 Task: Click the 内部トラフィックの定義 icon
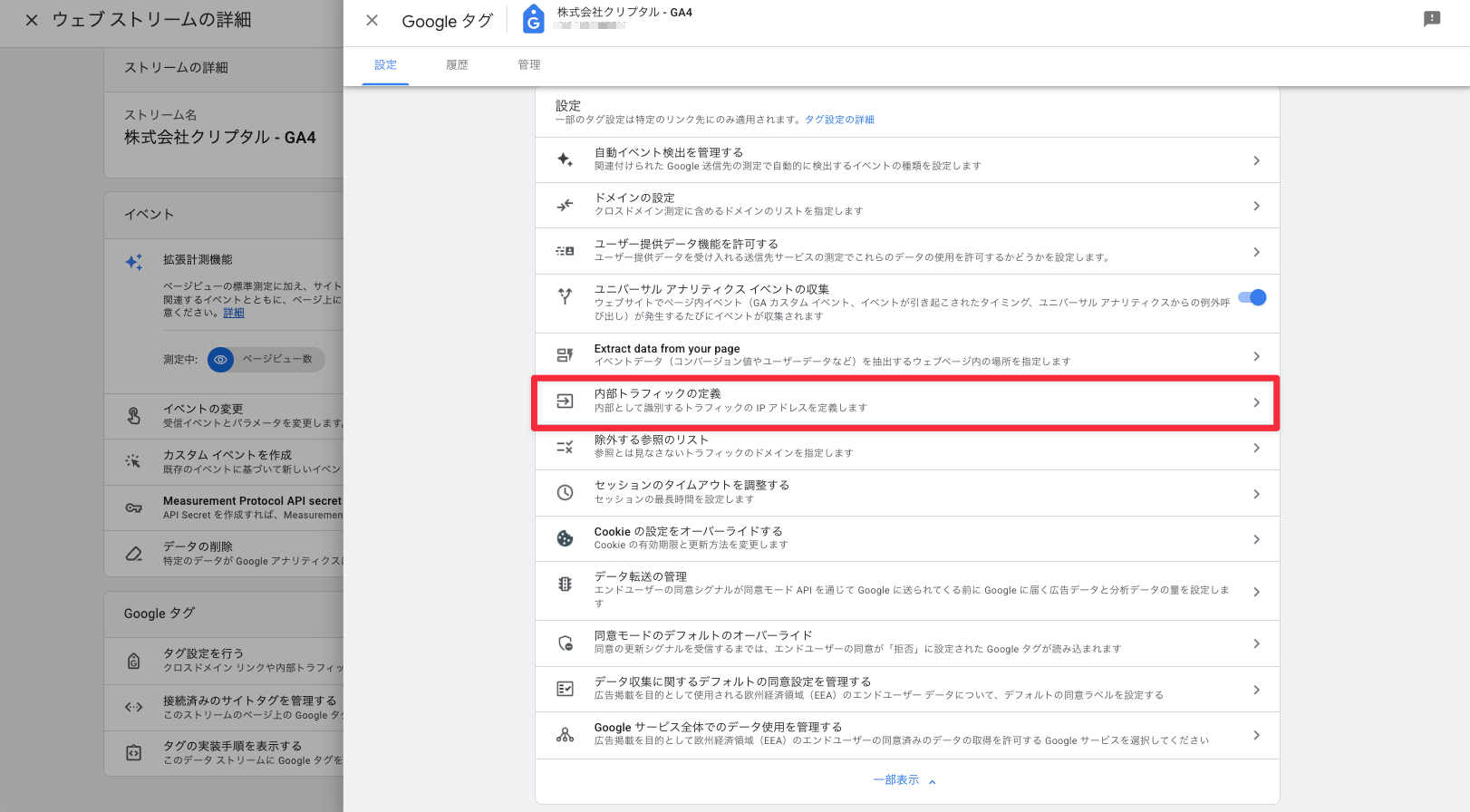click(x=565, y=401)
